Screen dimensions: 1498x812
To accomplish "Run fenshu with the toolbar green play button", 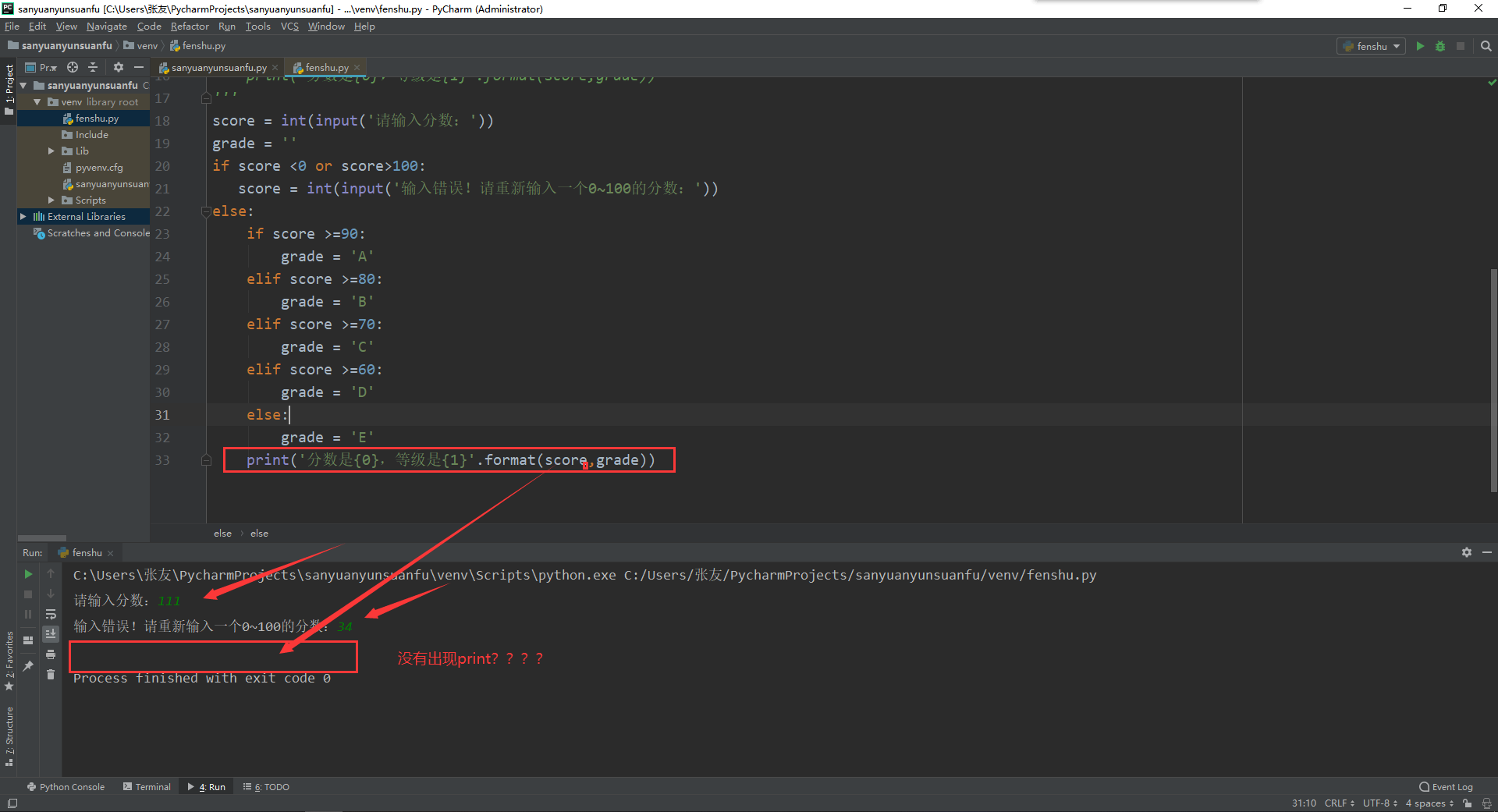I will pos(1420,46).
